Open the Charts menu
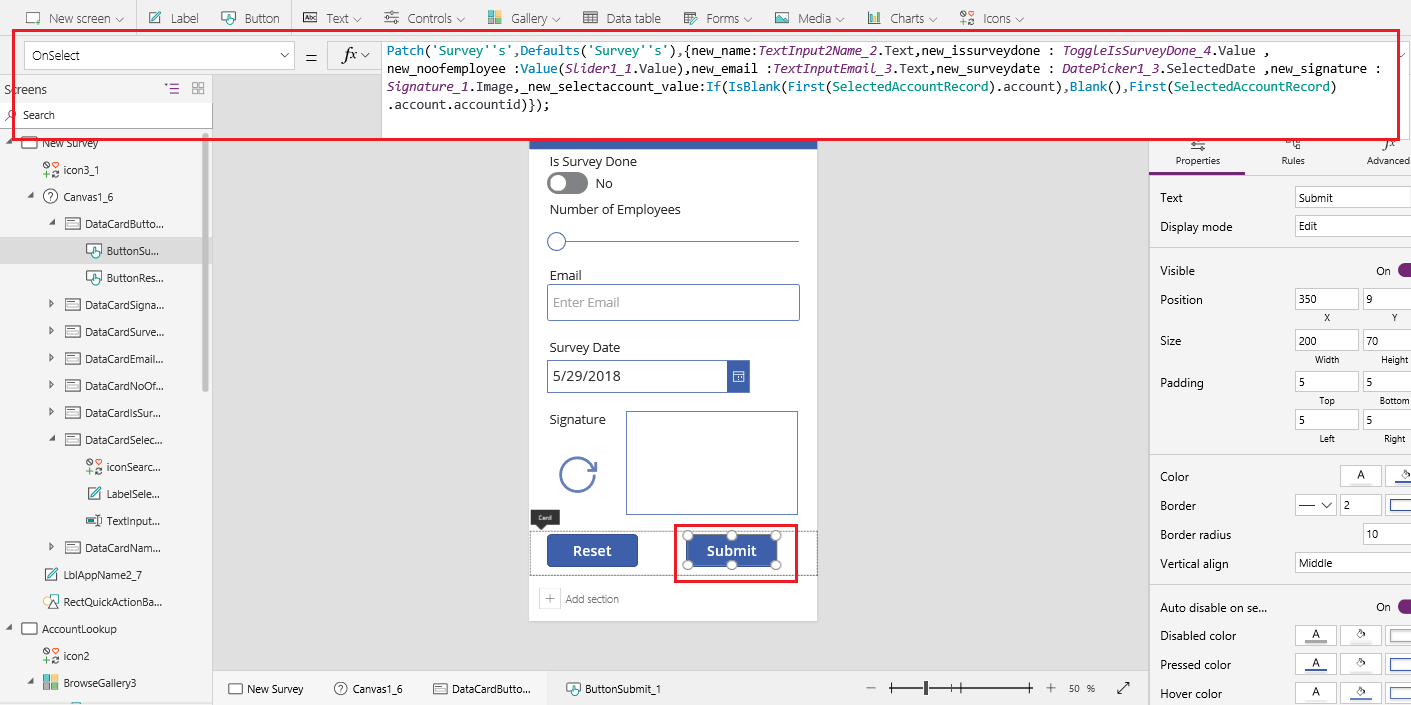This screenshot has width=1411, height=705. 901,17
